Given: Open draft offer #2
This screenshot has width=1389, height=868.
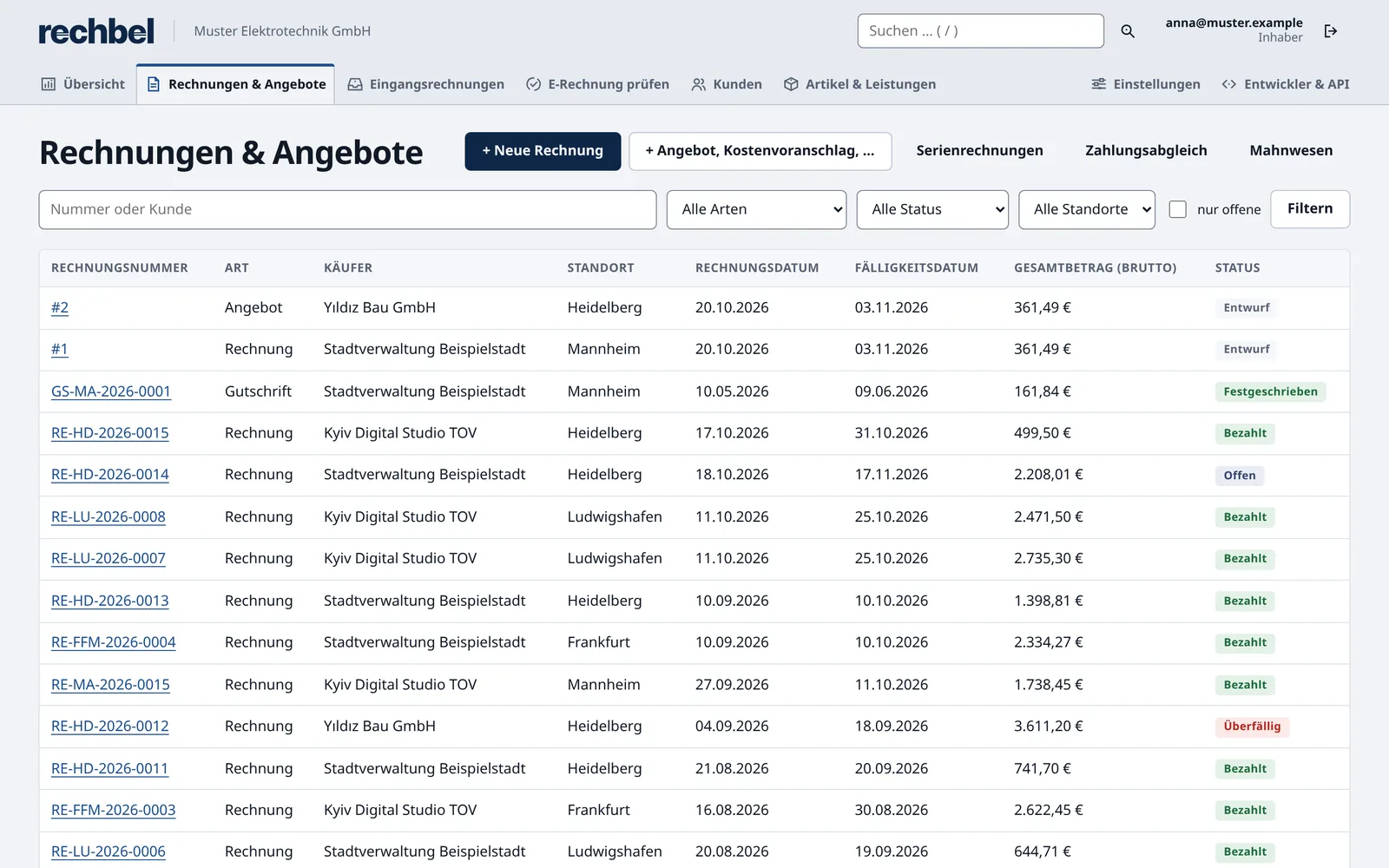Looking at the screenshot, I should pos(60,307).
